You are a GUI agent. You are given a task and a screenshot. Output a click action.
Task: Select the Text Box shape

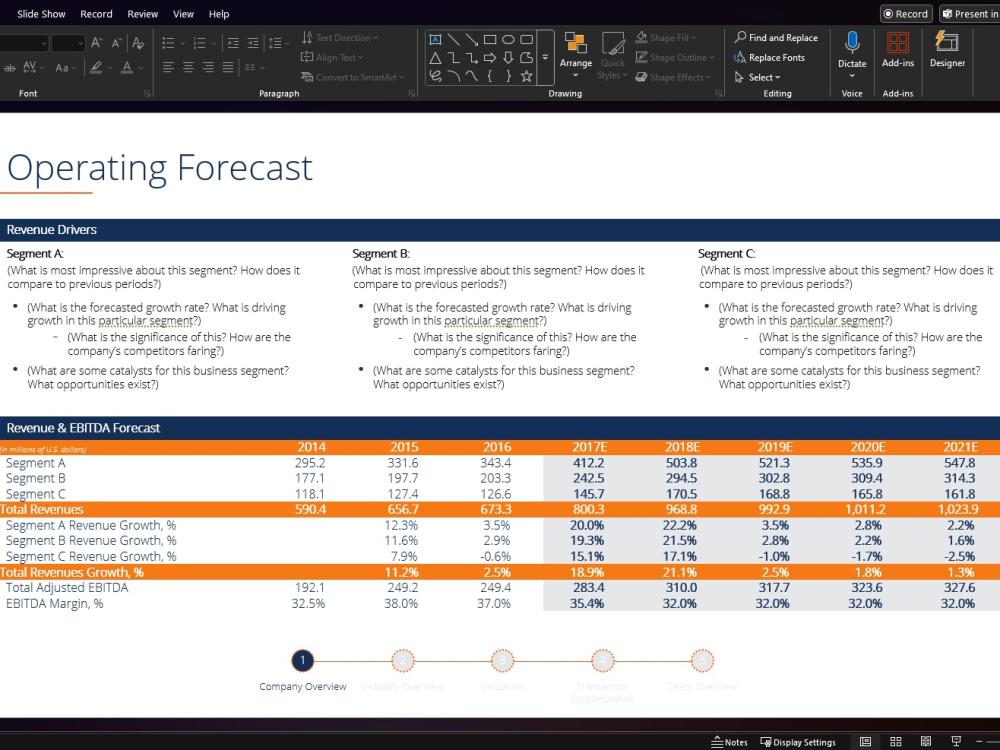[x=435, y=40]
